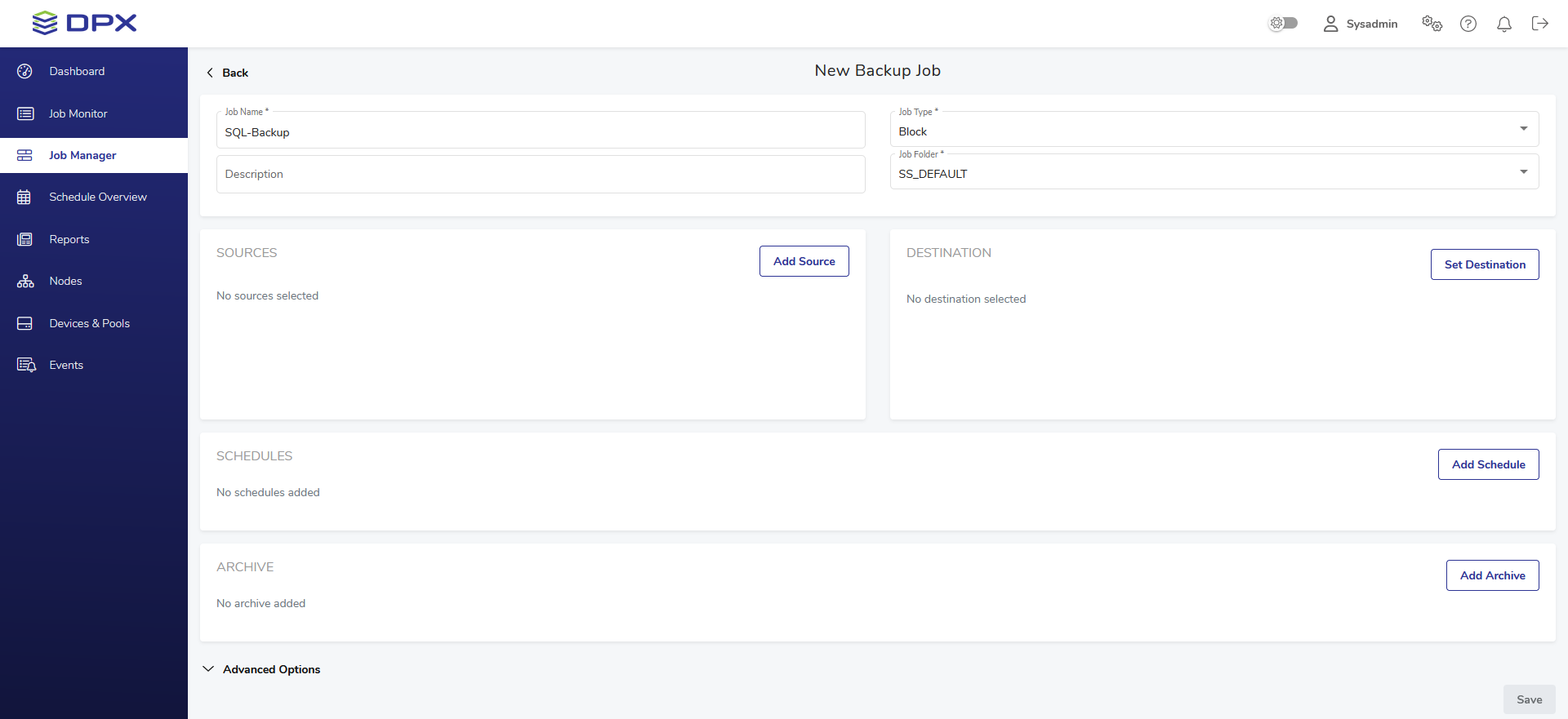Click the Add Source button

pyautogui.click(x=804, y=261)
